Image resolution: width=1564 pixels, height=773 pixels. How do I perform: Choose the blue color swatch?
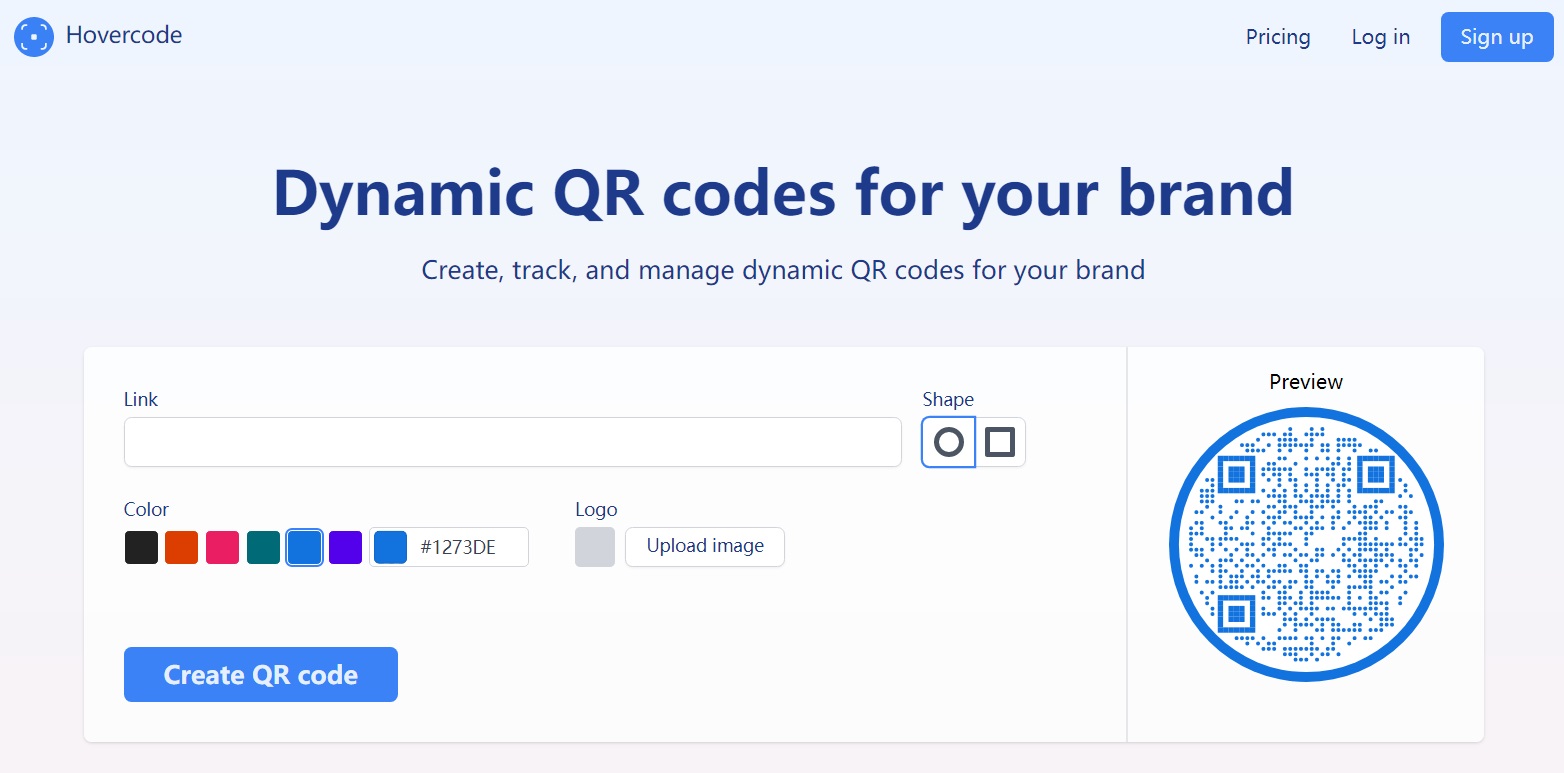click(305, 548)
